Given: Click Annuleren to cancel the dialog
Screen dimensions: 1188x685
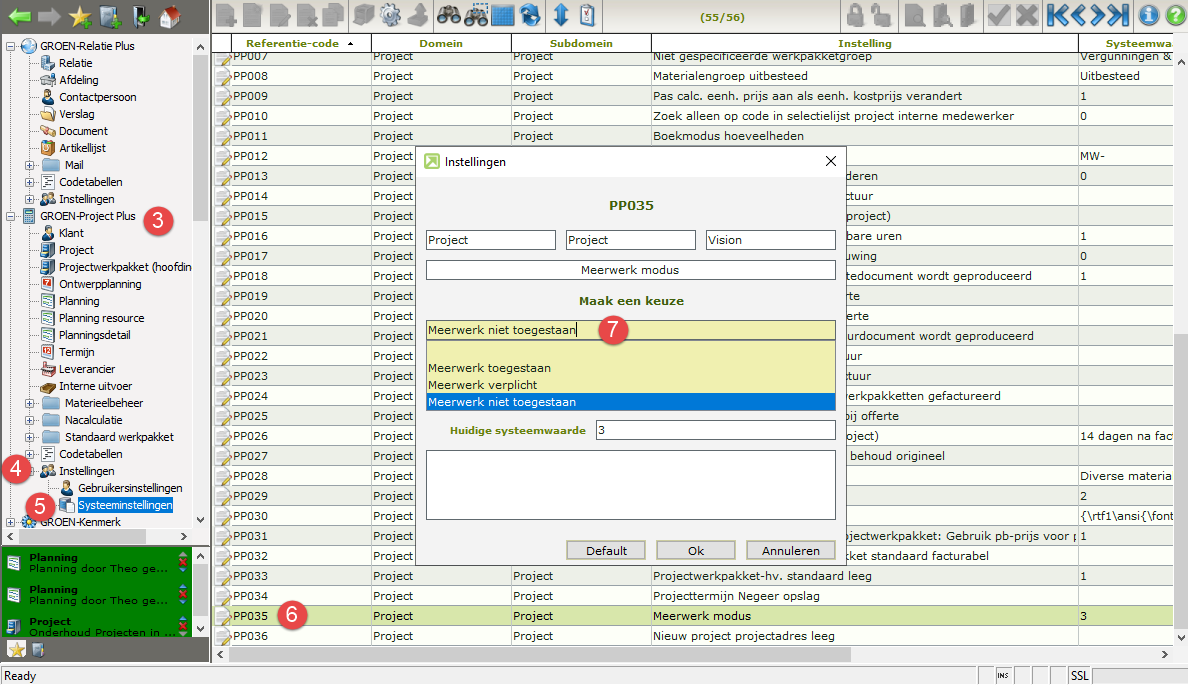Looking at the screenshot, I should (790, 550).
